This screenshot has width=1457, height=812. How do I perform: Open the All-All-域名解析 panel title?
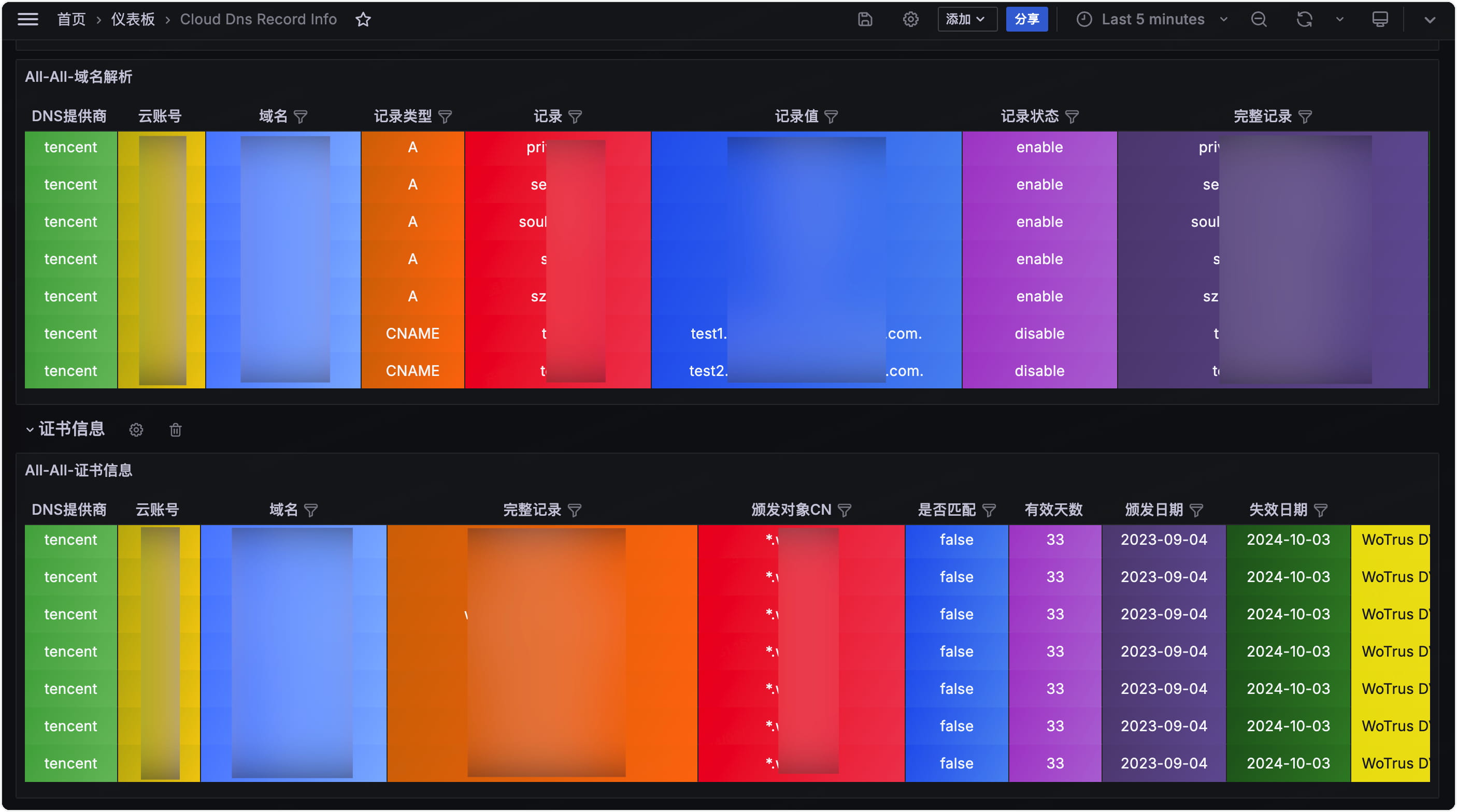click(x=79, y=77)
